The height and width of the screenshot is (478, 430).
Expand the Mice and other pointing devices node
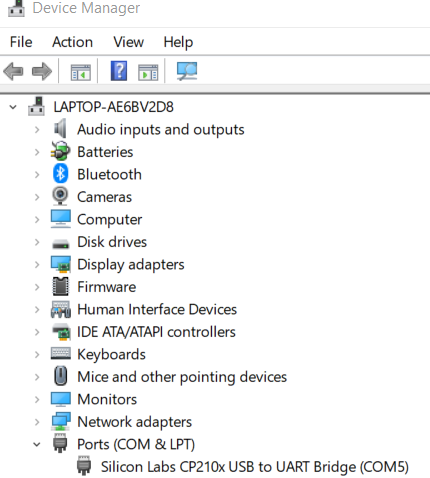pyautogui.click(x=37, y=377)
